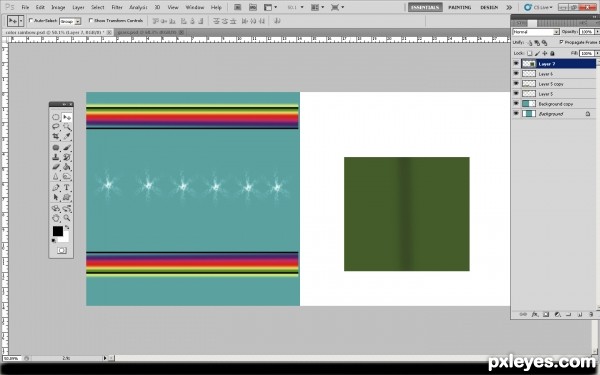
Task: Hide Layer 5 copy with its eye icon
Action: pos(516,83)
